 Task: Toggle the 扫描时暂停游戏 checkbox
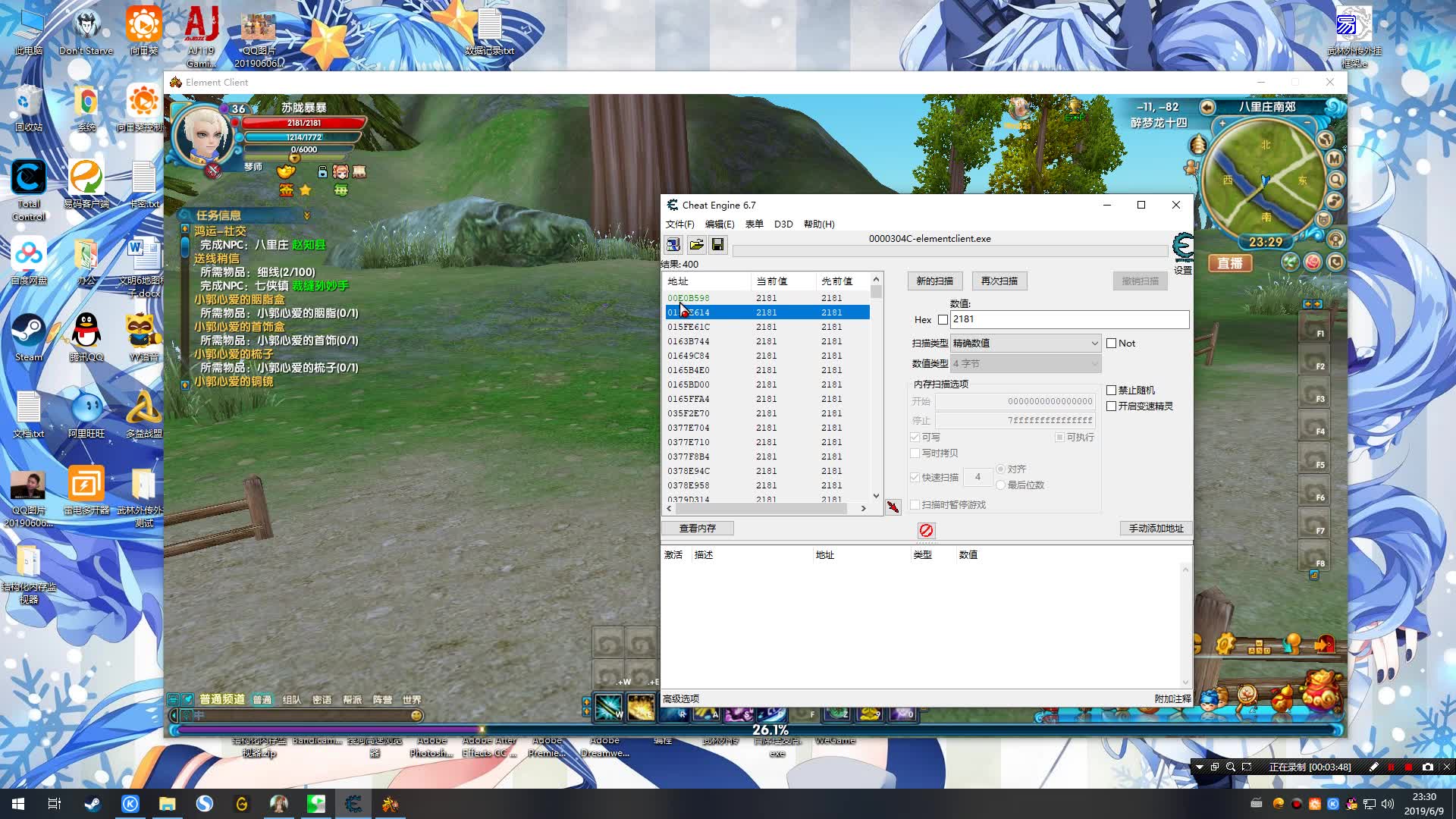click(x=915, y=505)
